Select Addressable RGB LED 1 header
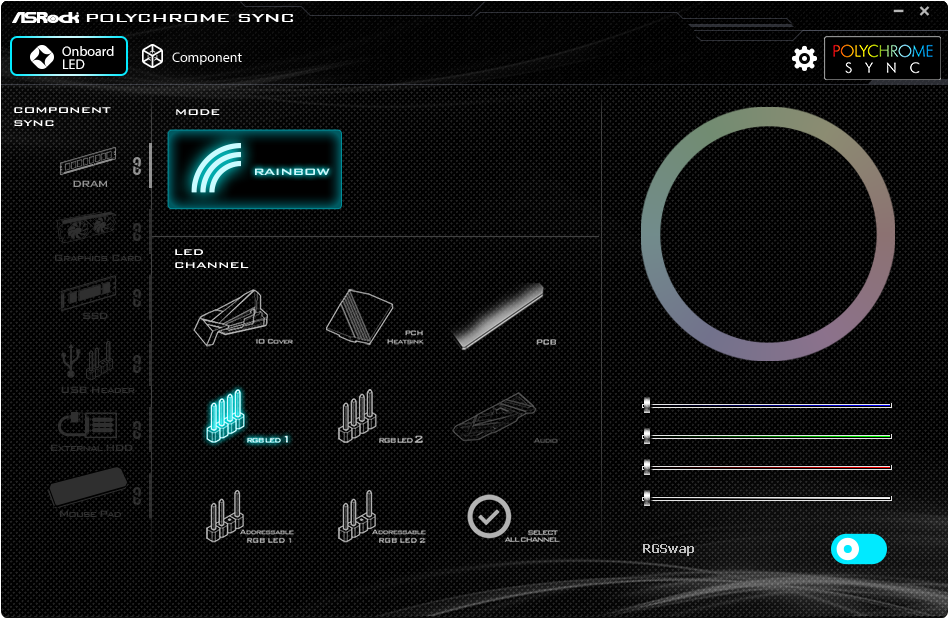The height and width of the screenshot is (620, 950). tap(249, 517)
